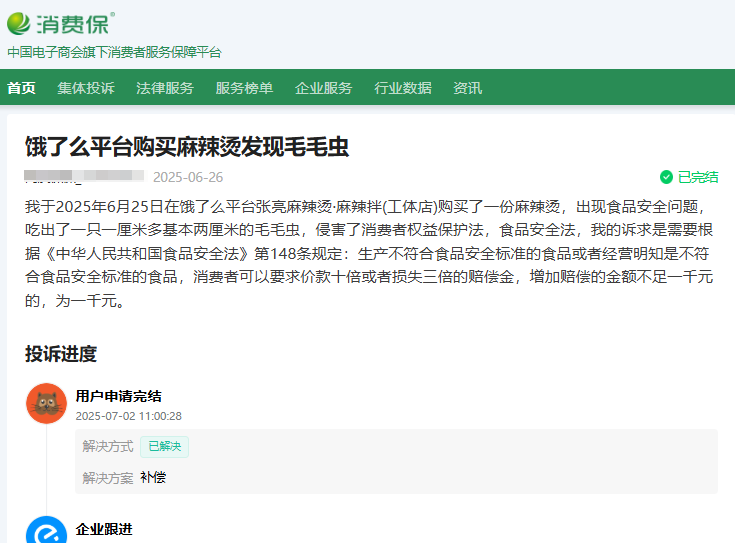Open 企业服务 from the navigation bar
The image size is (735, 543).
(x=323, y=88)
